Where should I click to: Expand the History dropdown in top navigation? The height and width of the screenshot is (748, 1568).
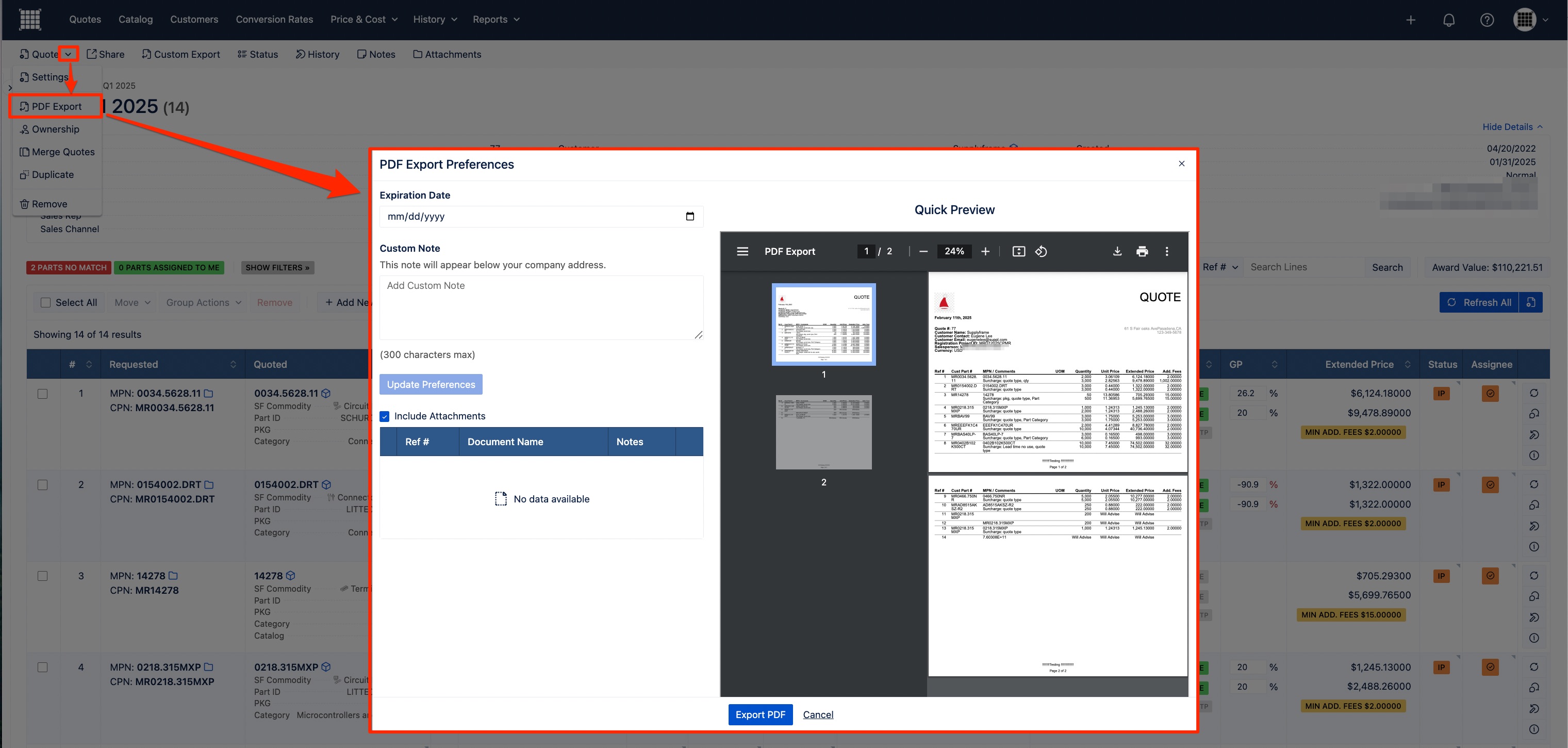tap(435, 20)
